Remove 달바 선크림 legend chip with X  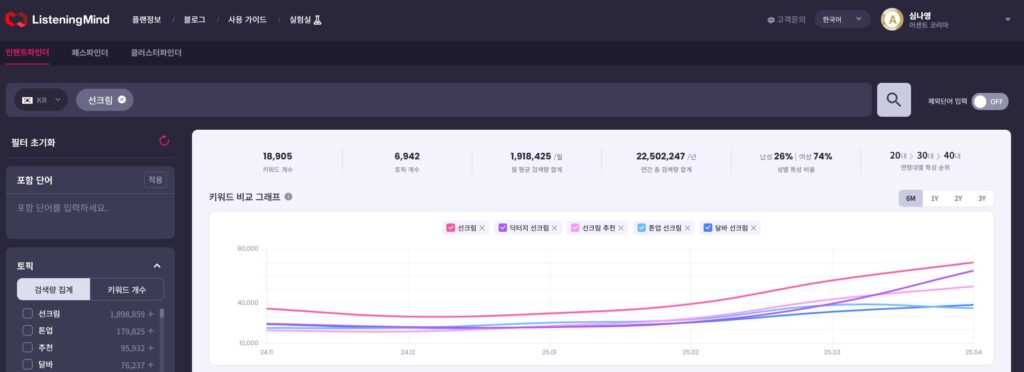tap(754, 228)
